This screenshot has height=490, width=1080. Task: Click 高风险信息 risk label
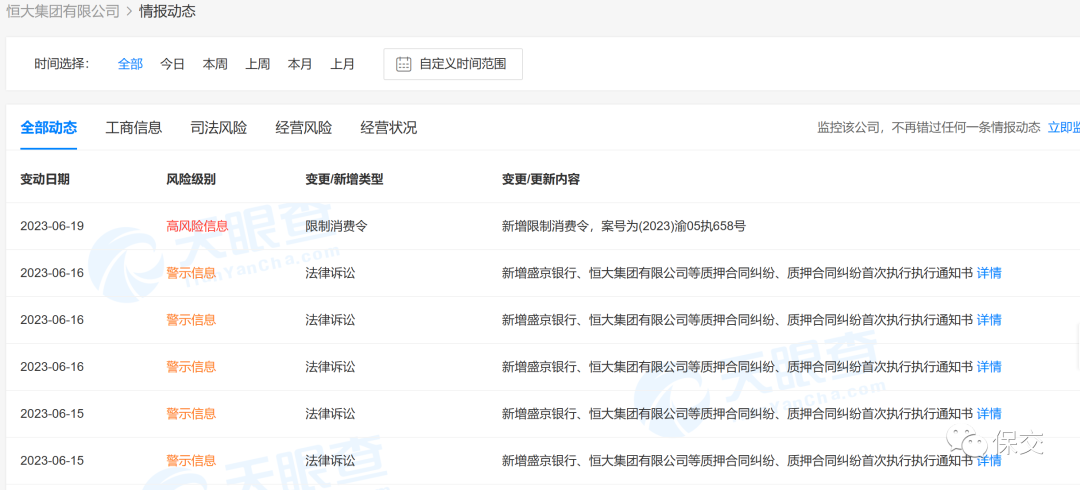click(197, 226)
